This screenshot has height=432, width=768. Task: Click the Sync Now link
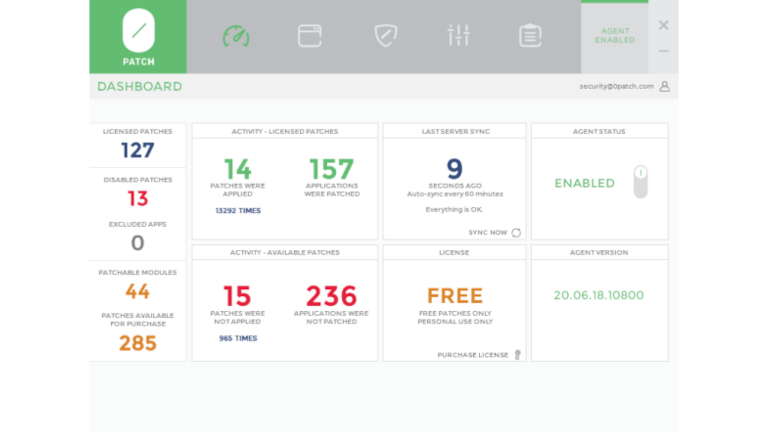488,232
